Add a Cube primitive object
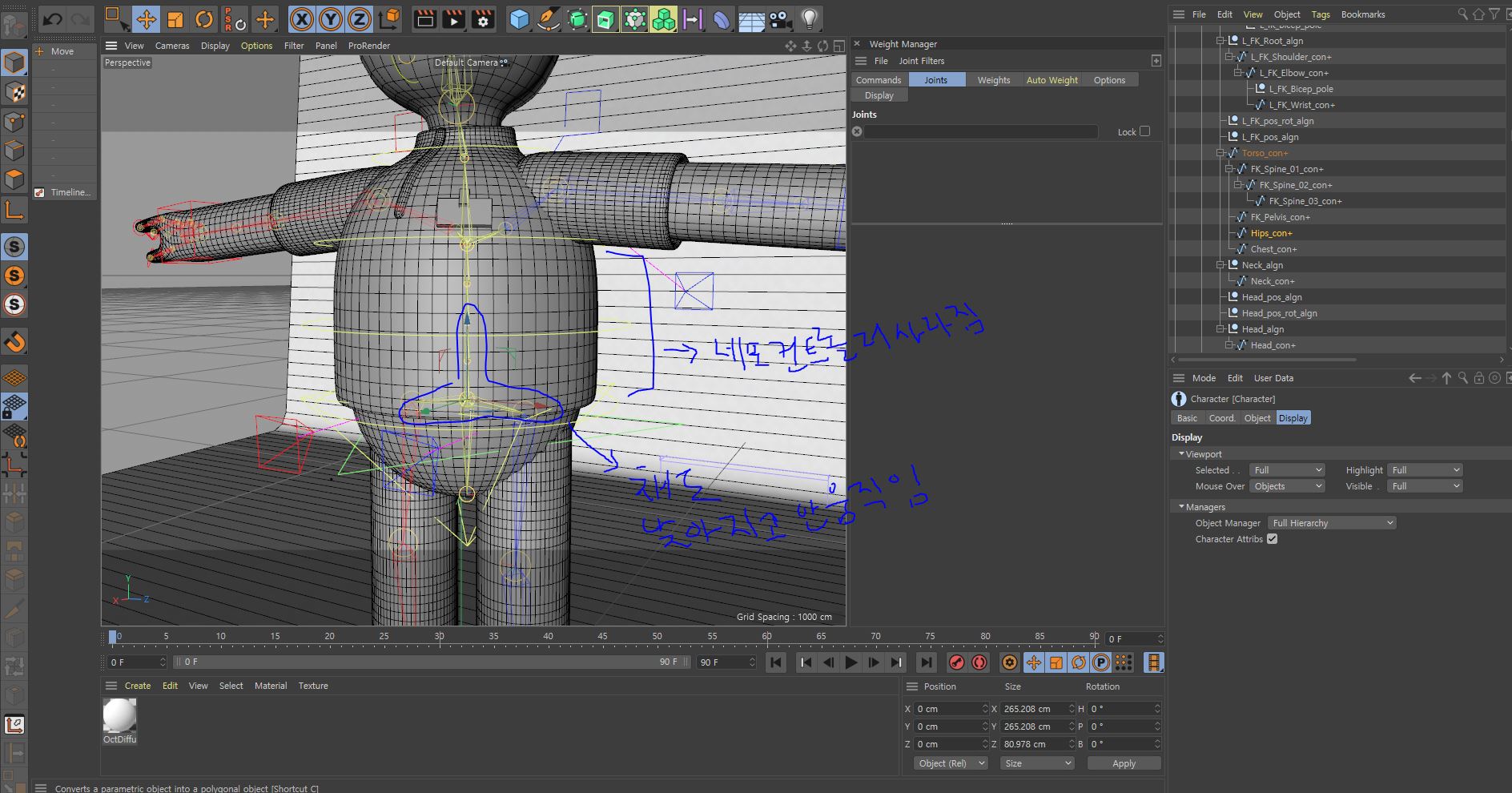This screenshot has width=1512, height=793. tap(519, 18)
